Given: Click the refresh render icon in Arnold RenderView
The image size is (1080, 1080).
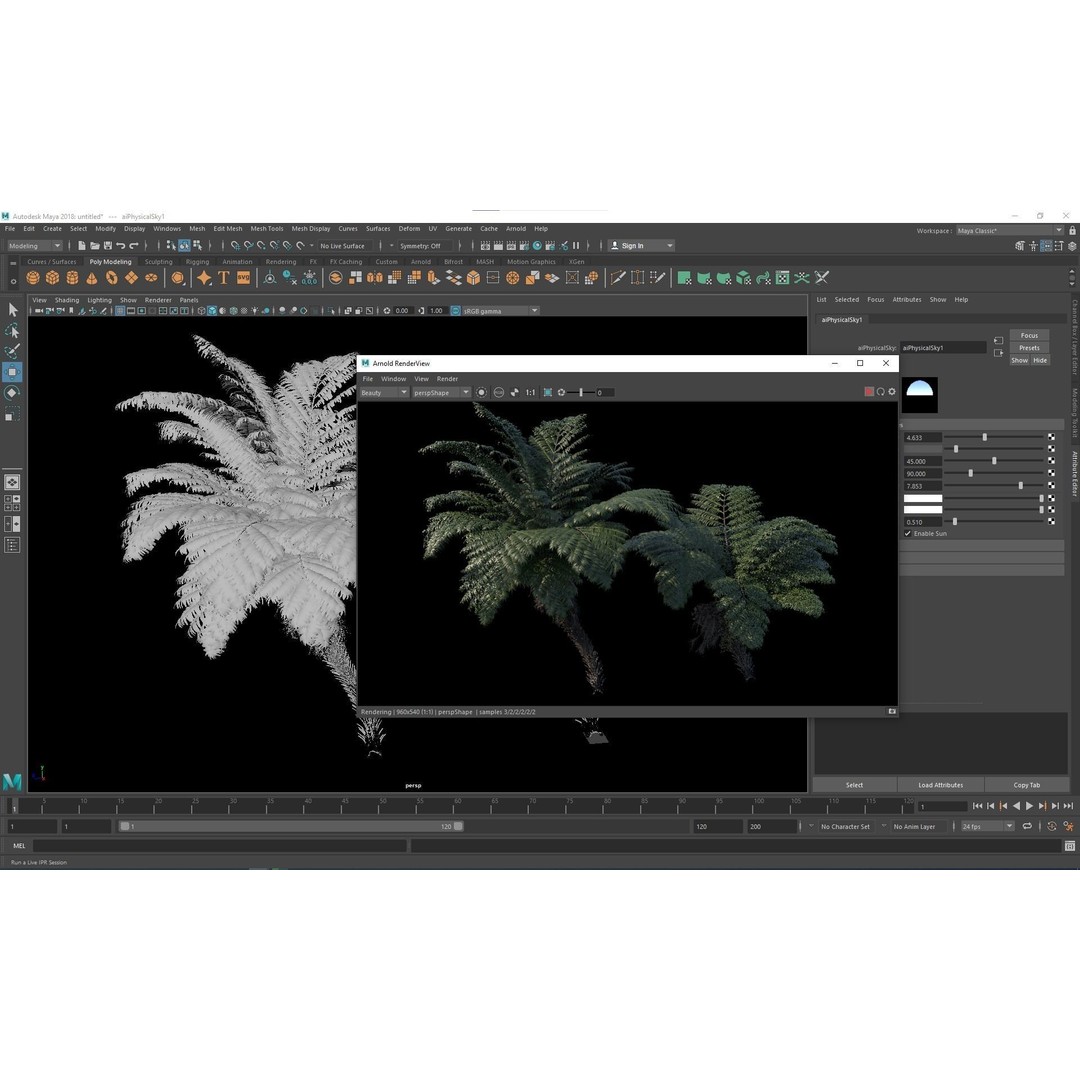Looking at the screenshot, I should (x=880, y=391).
